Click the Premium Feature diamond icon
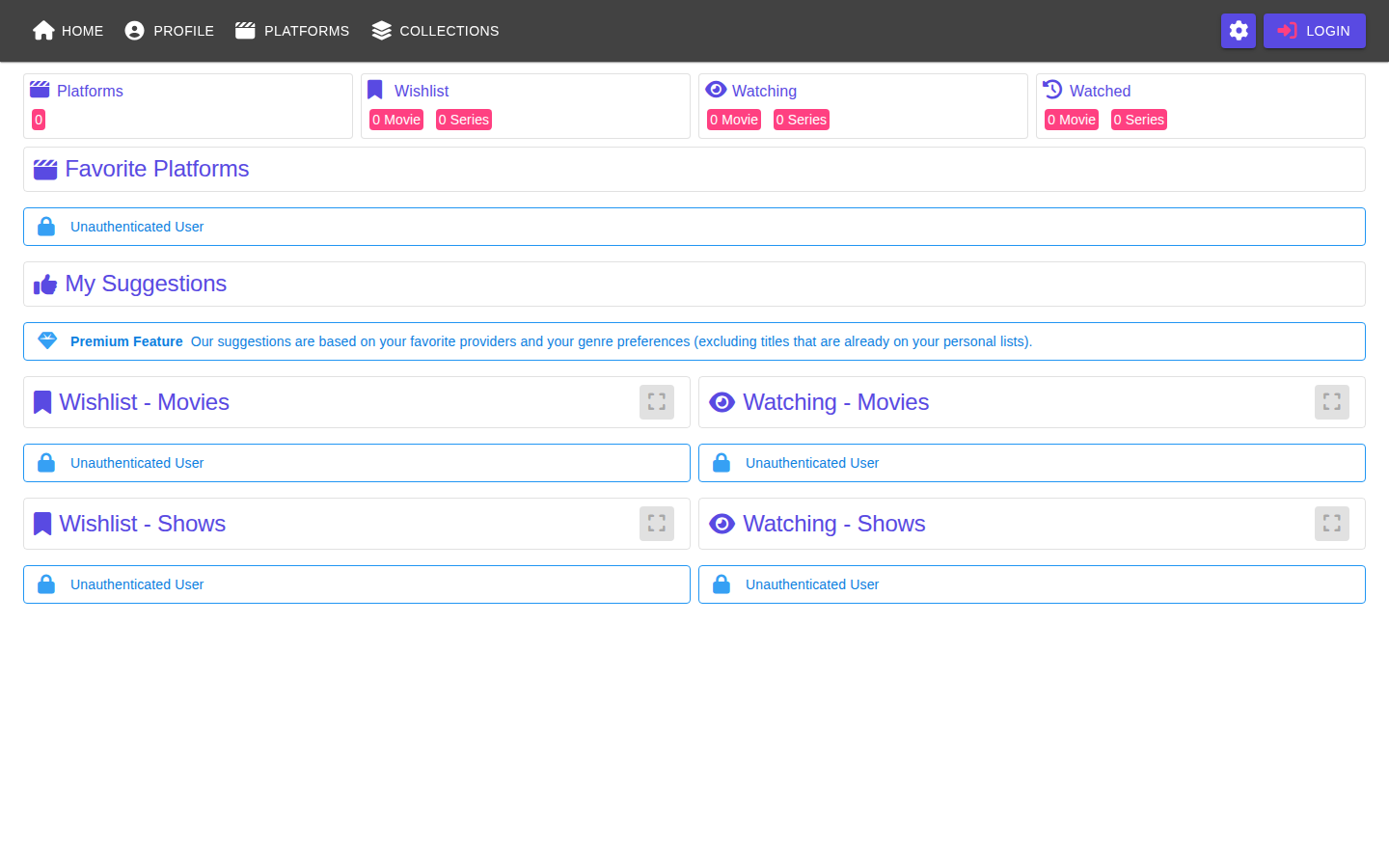 click(47, 340)
